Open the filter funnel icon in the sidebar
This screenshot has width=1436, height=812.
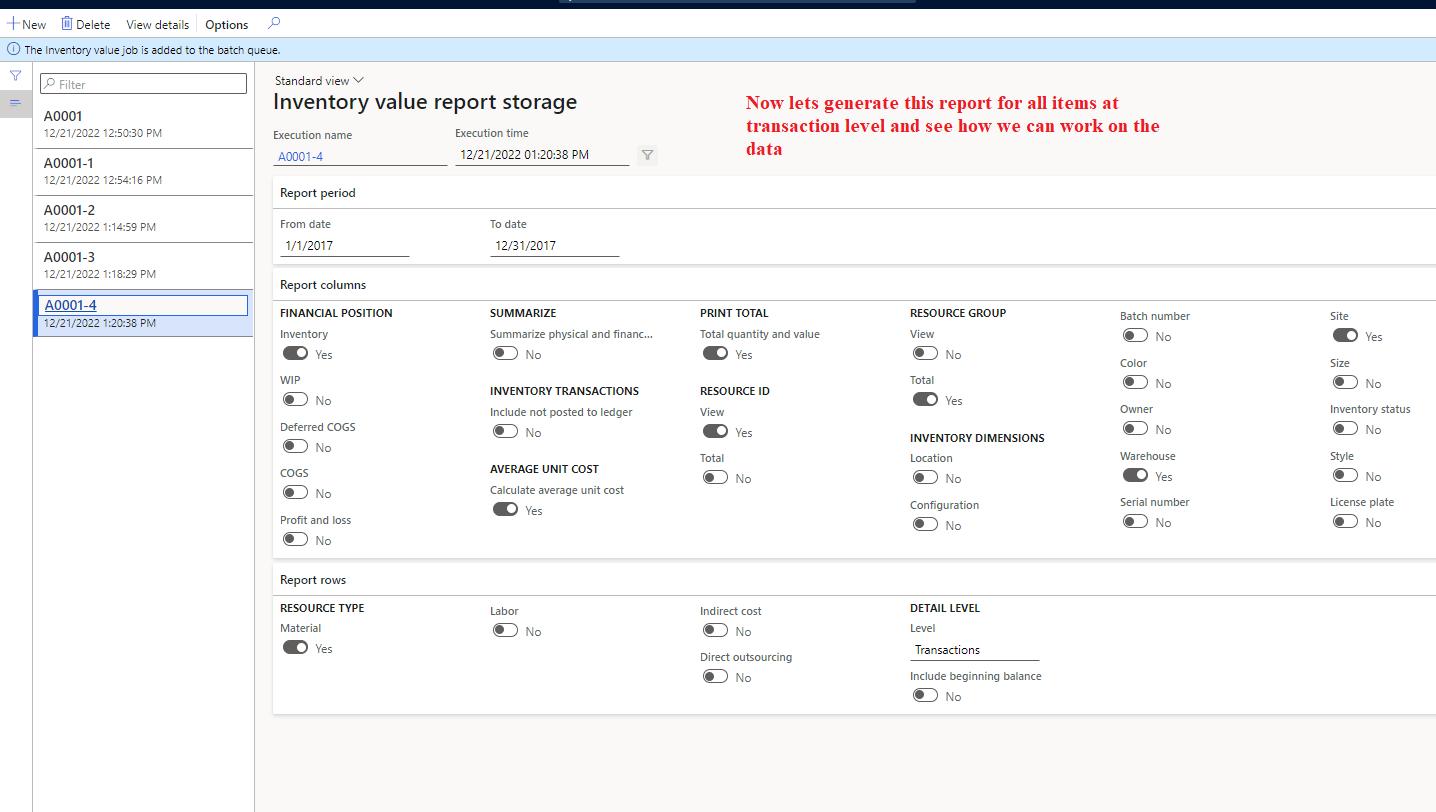(x=15, y=75)
